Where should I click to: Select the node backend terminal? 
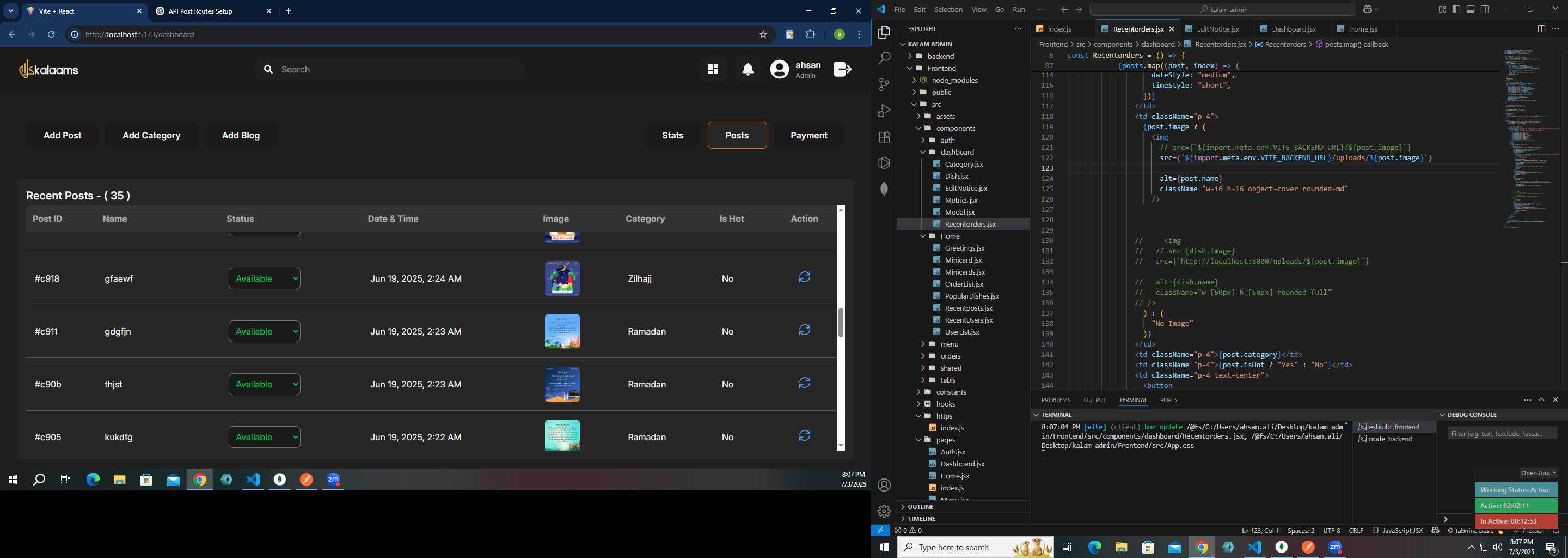point(1394,439)
